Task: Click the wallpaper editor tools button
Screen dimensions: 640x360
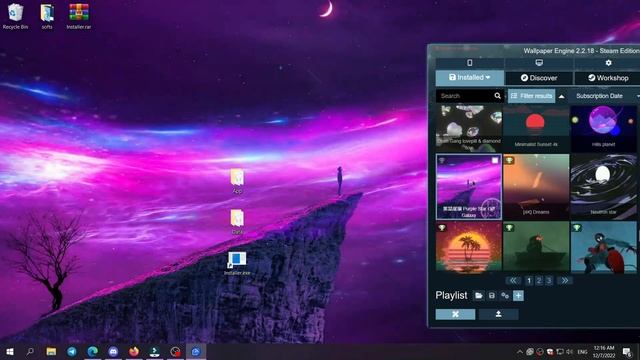Action: [x=456, y=314]
